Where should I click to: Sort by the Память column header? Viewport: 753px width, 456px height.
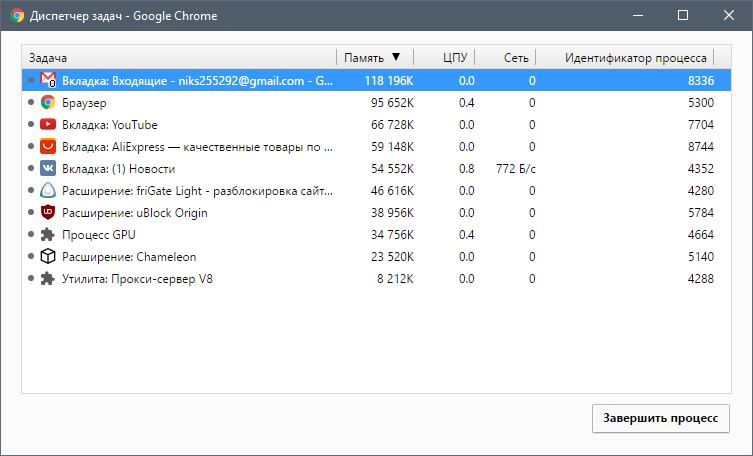click(375, 58)
